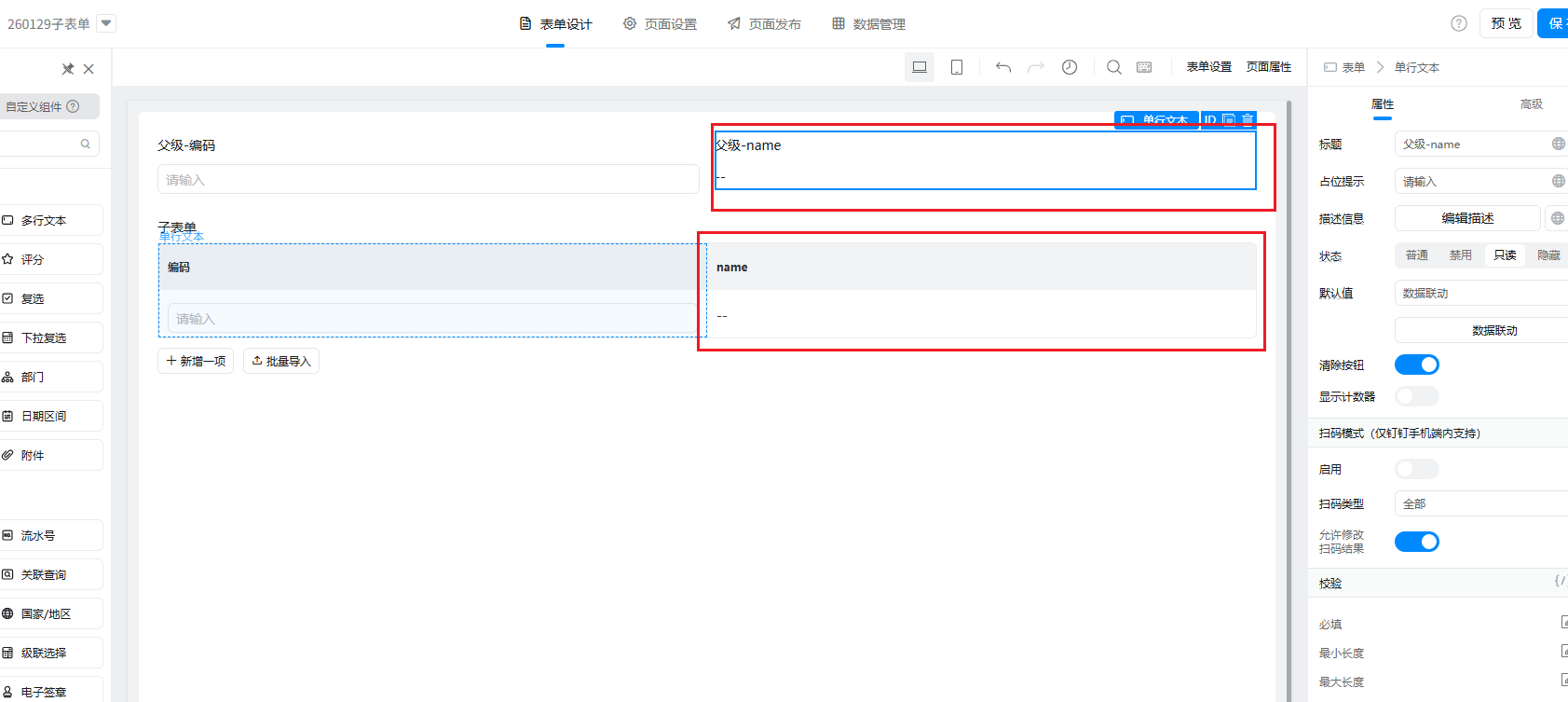Click the 预览 preview button
1568x702 pixels.
1507,23
